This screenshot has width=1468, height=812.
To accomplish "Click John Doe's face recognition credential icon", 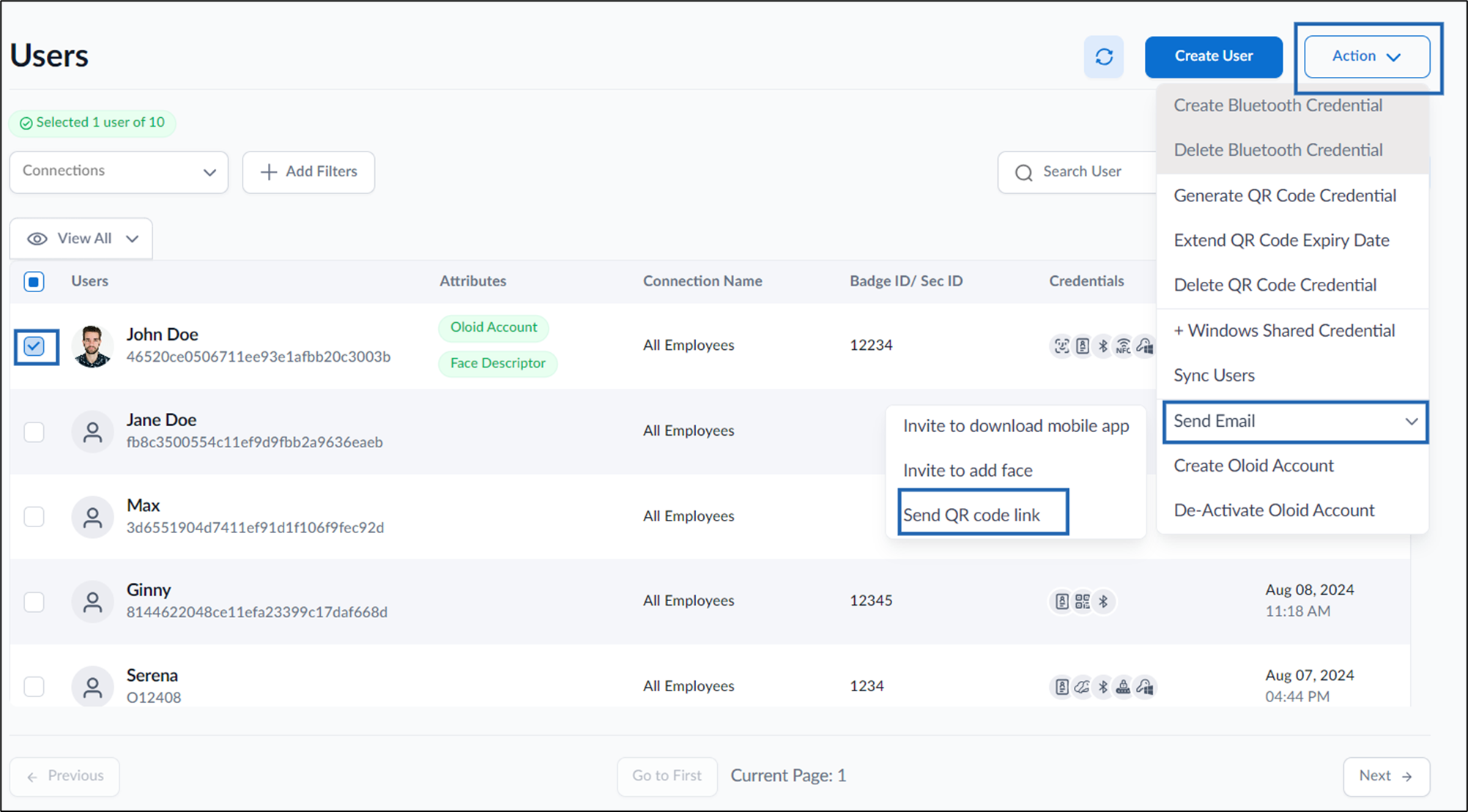I will coord(1061,346).
